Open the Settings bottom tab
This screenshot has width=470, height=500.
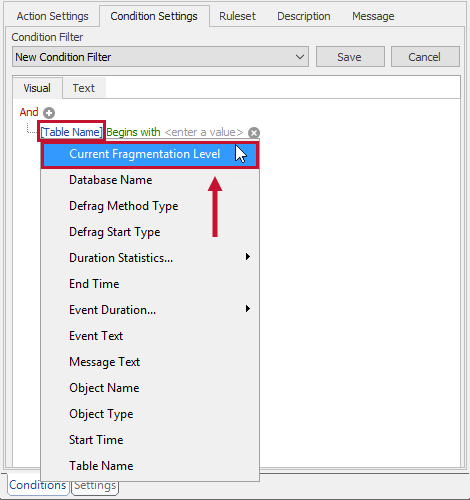95,486
